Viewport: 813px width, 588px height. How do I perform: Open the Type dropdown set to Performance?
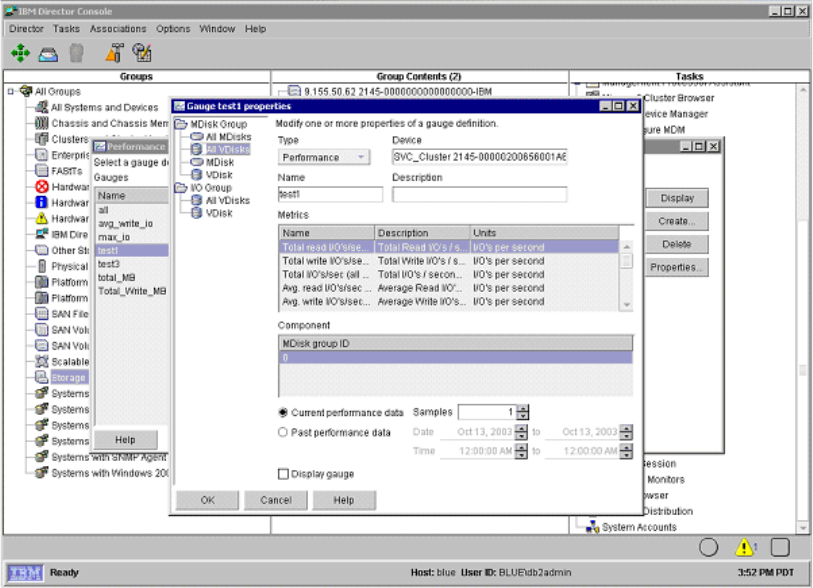pyautogui.click(x=323, y=157)
